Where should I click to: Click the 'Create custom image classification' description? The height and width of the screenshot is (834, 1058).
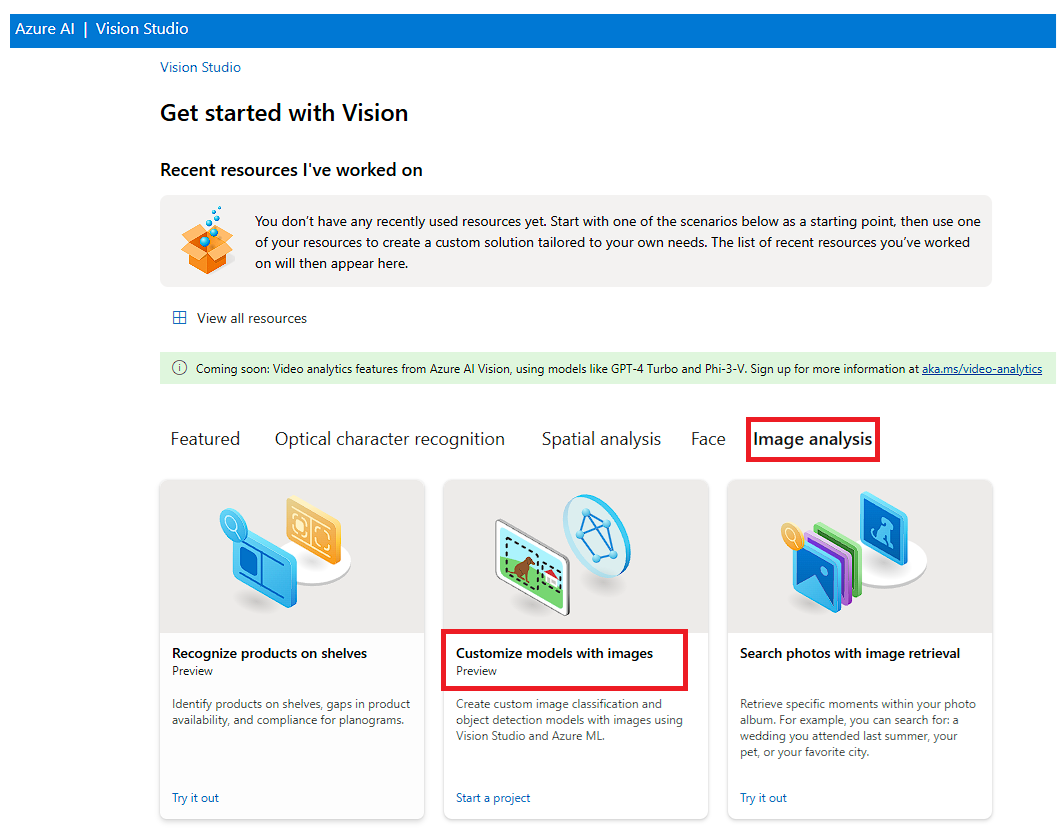[569, 720]
